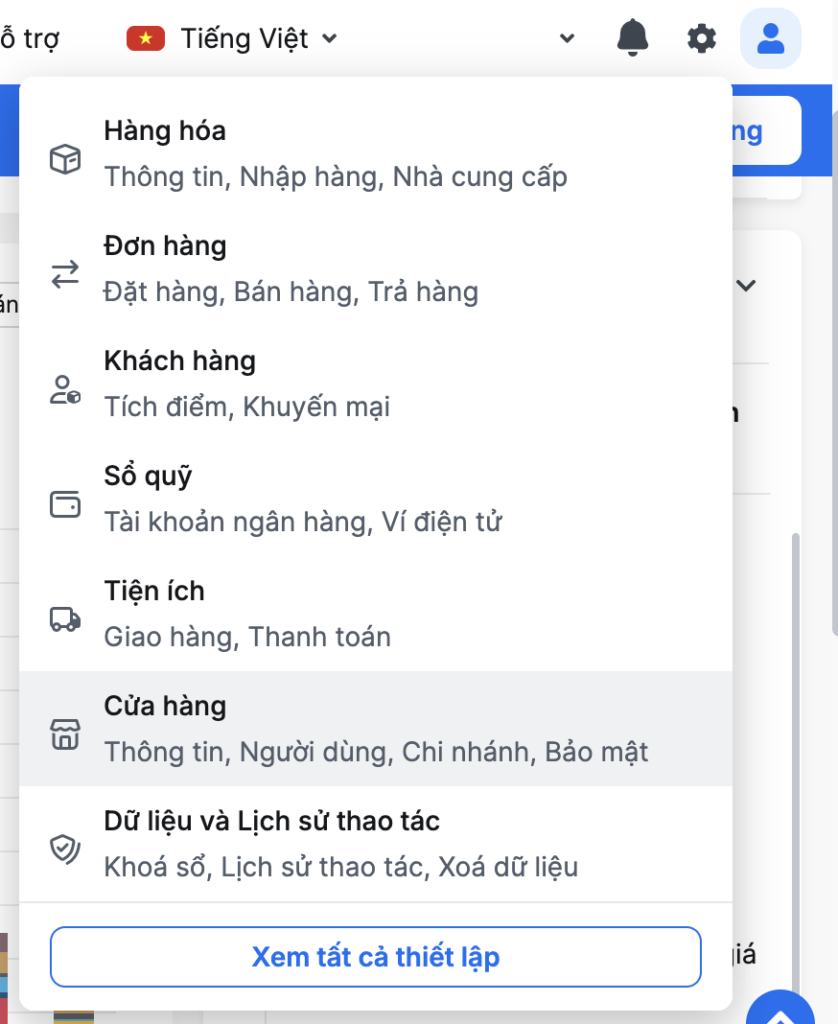Click the shield icon for Dữ liệu
838x1024 pixels.
pyautogui.click(x=65, y=849)
